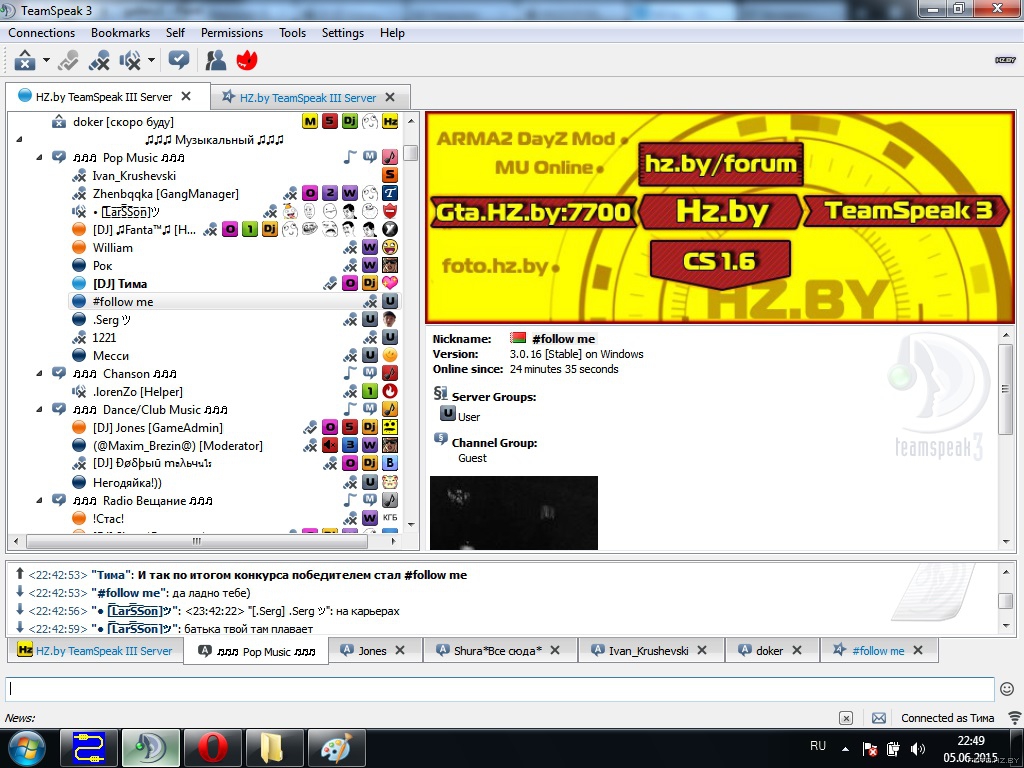The width and height of the screenshot is (1024, 768).
Task: Open the Windows Explorer folder in the taskbar
Action: pyautogui.click(x=274, y=748)
